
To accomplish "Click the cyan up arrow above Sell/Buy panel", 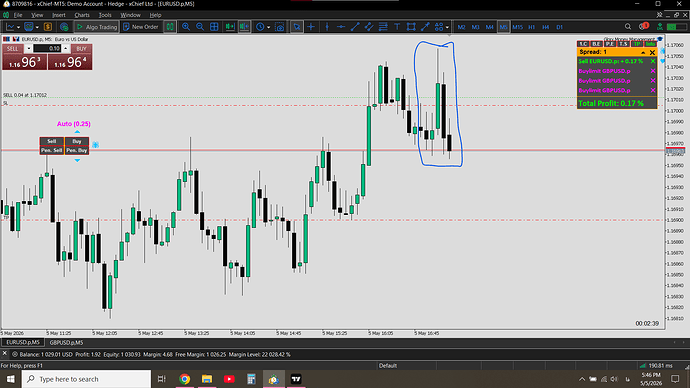I will point(77,132).
